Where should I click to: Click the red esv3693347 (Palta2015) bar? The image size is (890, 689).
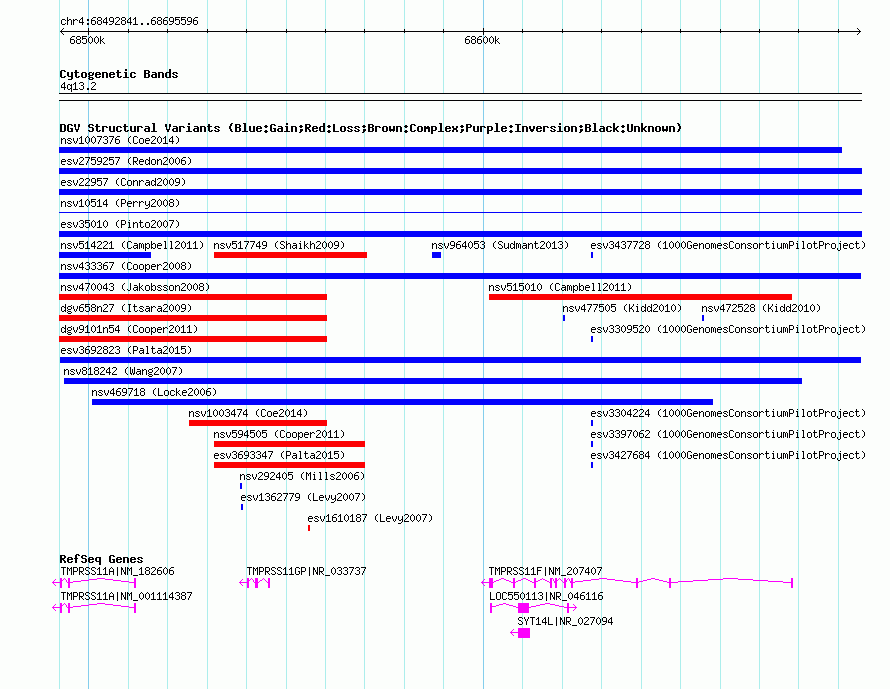[289, 465]
